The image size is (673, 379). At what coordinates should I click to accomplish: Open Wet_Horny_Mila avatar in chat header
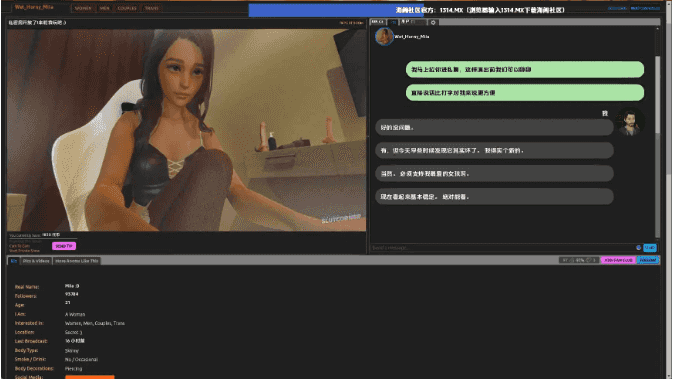pyautogui.click(x=384, y=36)
